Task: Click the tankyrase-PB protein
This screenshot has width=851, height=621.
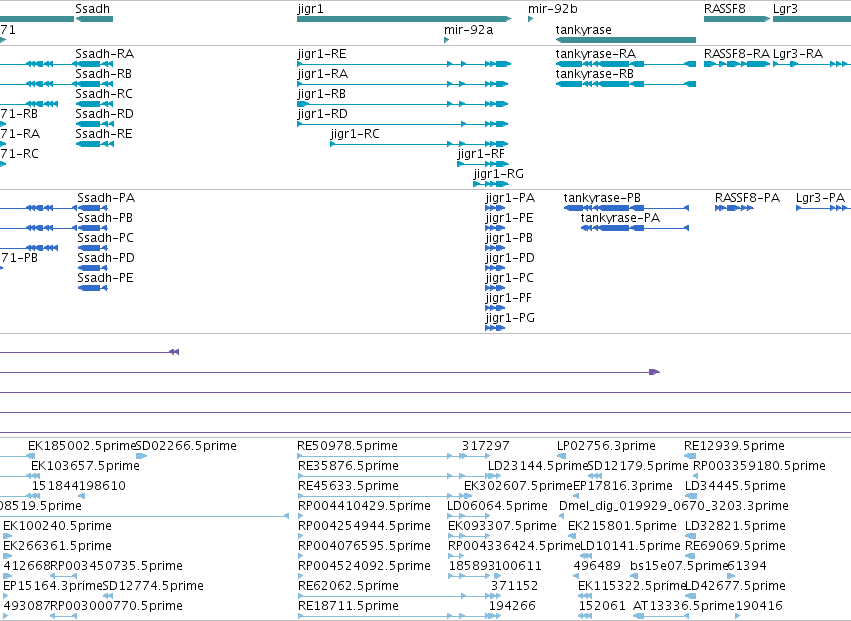Action: click(x=626, y=208)
